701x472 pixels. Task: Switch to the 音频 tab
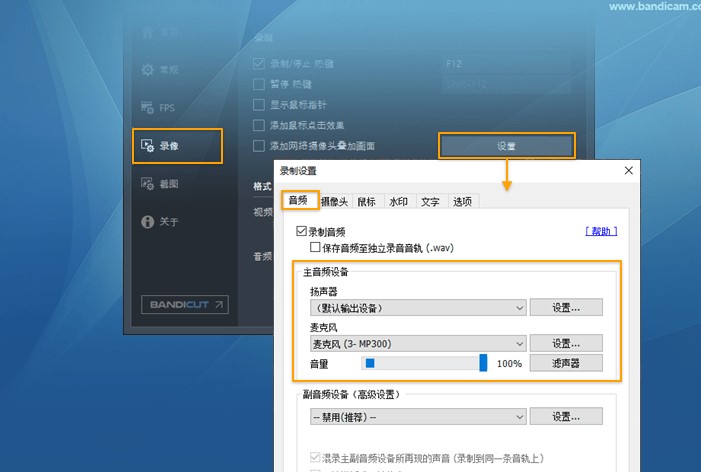click(300, 200)
